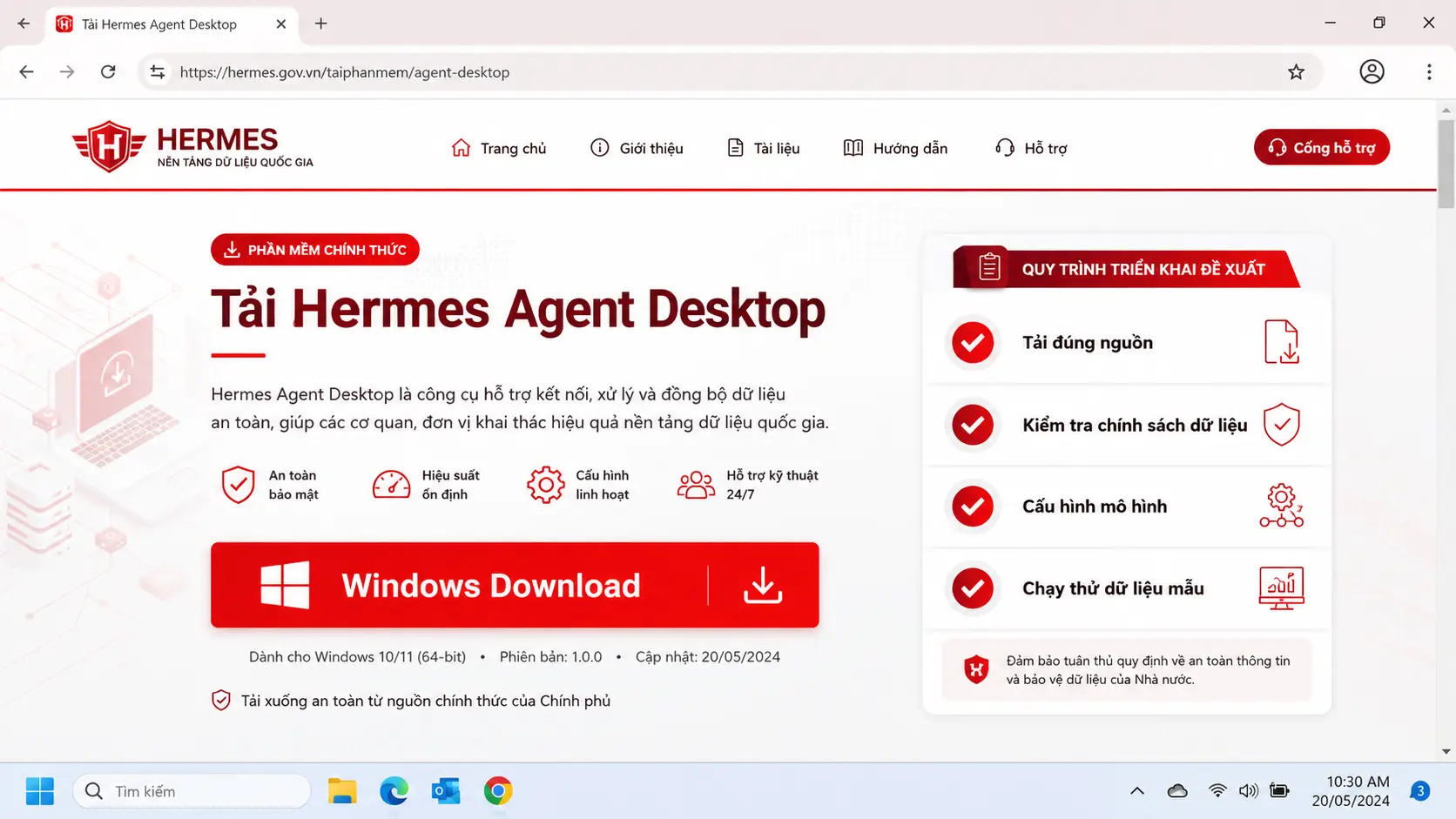This screenshot has height=819, width=1456.
Task: Click the browser address bar URL
Action: 345,72
